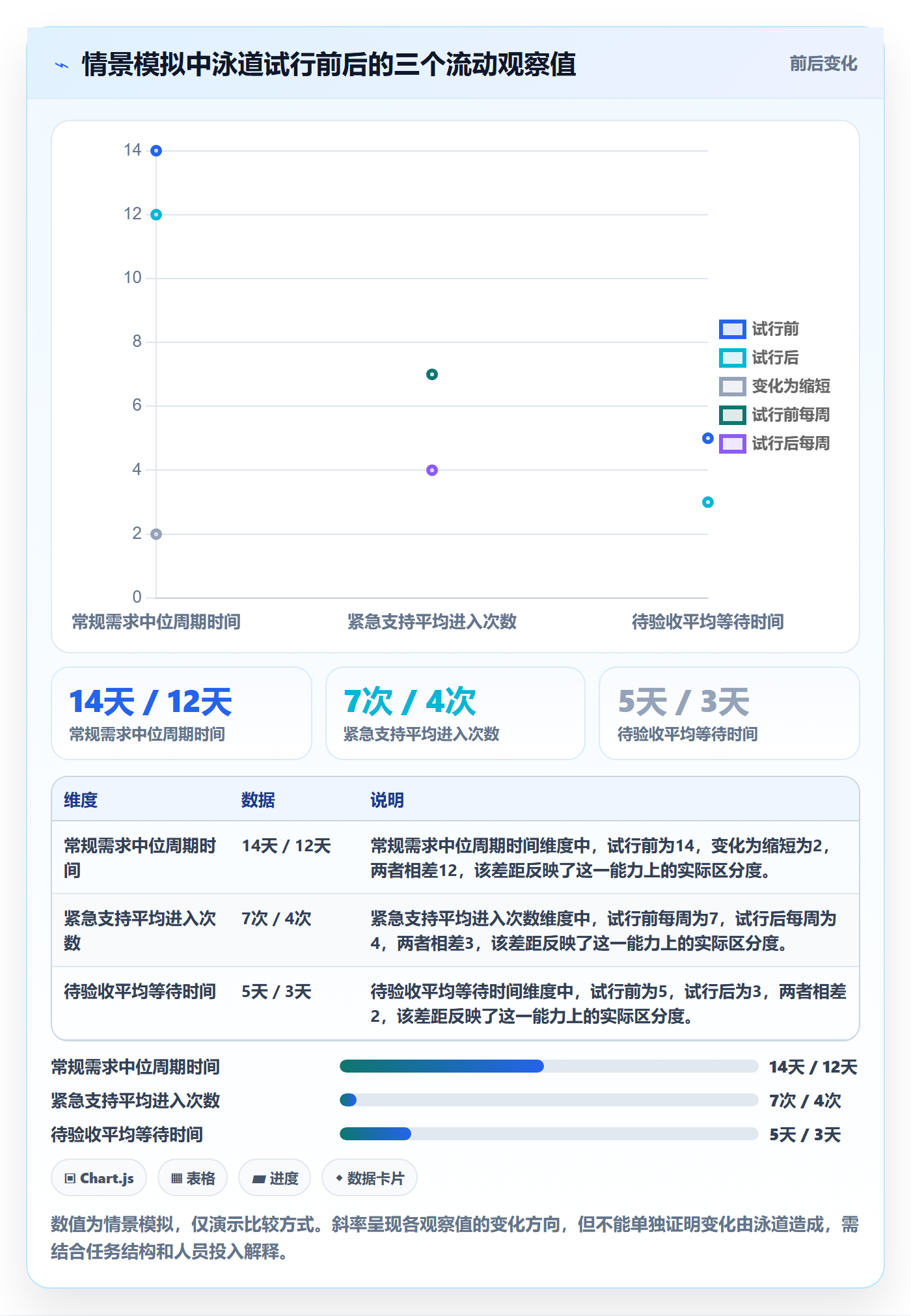The width and height of the screenshot is (911, 1316).
Task: Click x-axis label 紧急支持平均进入次数 on chart
Action: 432,622
